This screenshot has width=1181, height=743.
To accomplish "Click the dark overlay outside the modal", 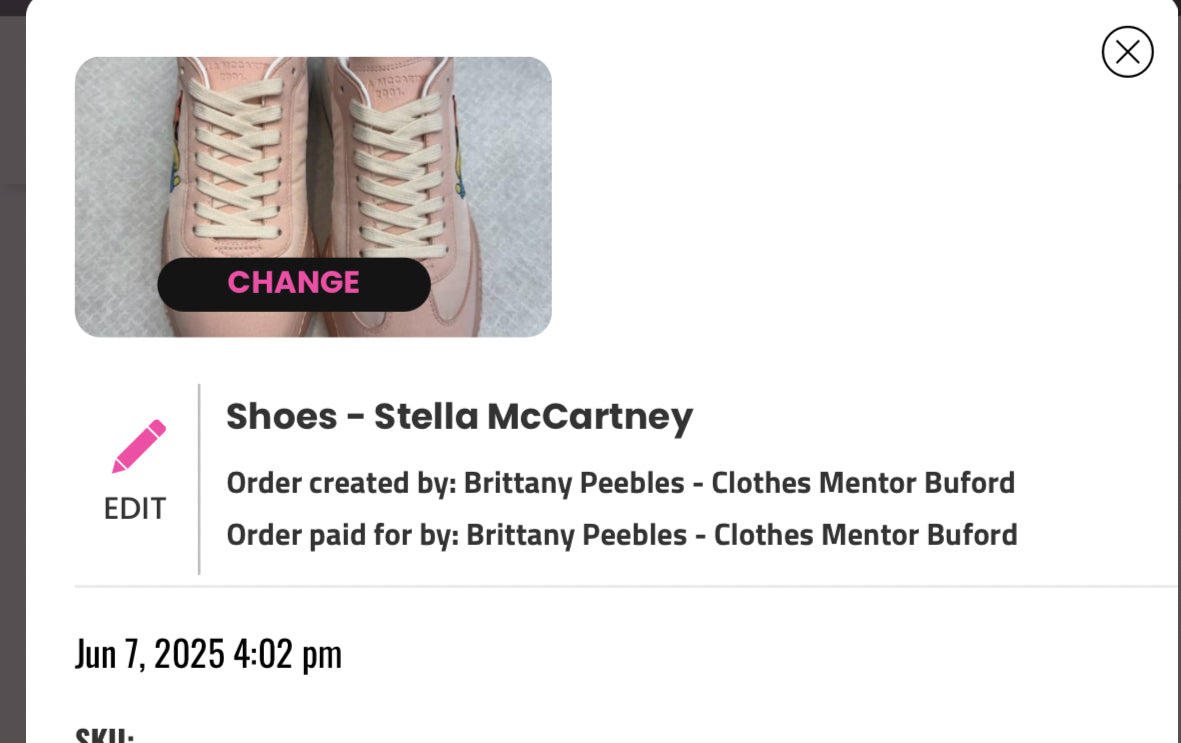I will 12,400.
